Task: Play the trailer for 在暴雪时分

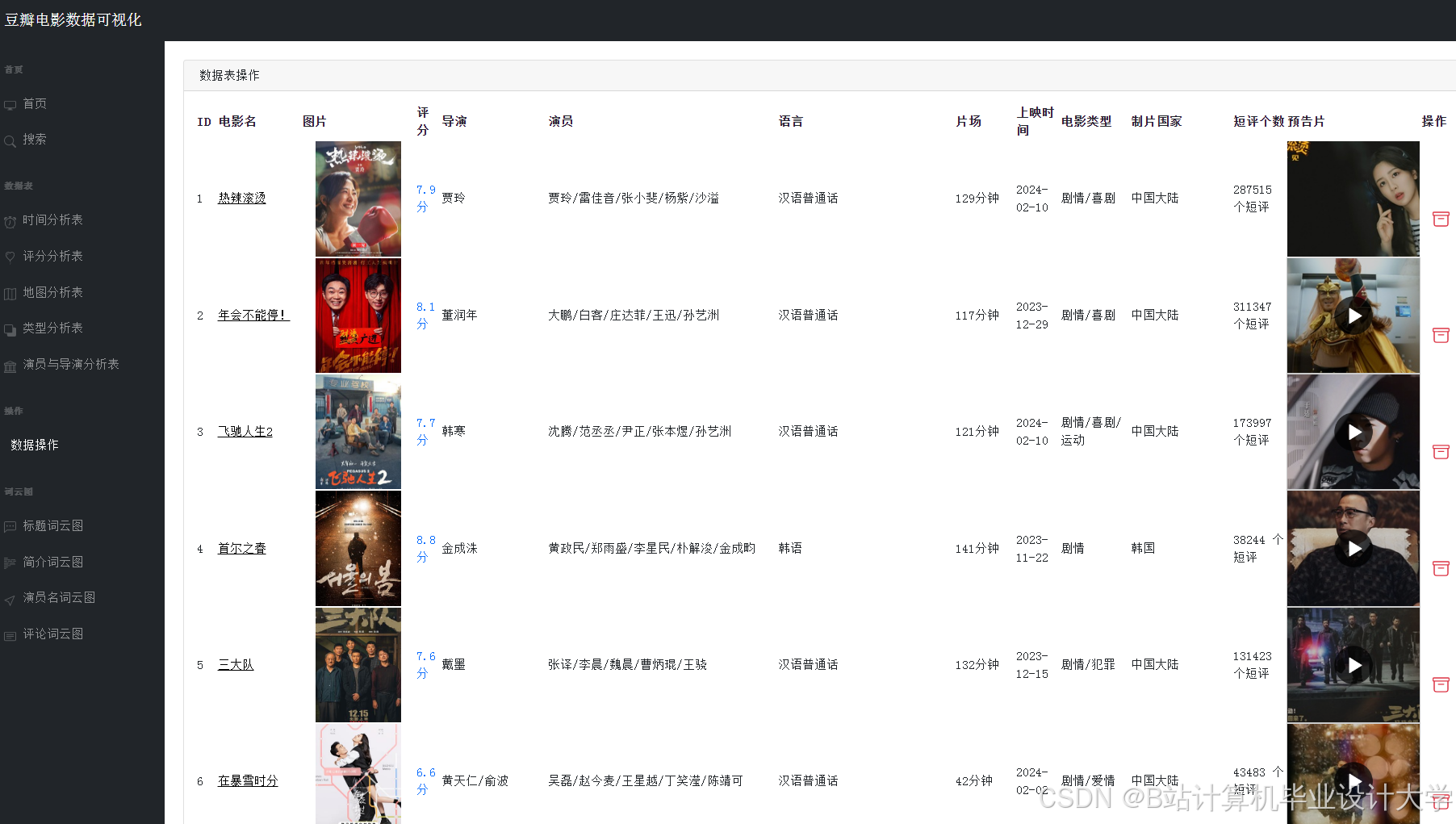Action: pos(1353,780)
